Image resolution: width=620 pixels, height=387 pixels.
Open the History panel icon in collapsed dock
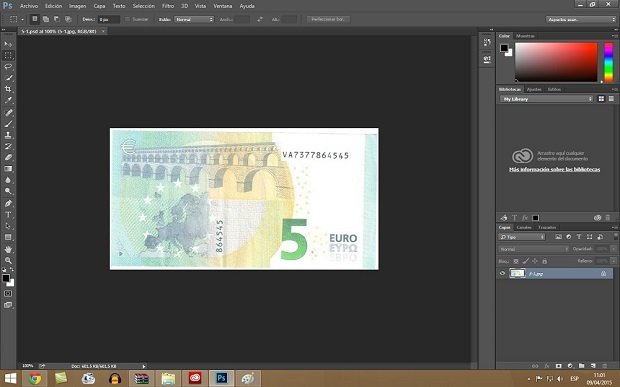[x=487, y=42]
